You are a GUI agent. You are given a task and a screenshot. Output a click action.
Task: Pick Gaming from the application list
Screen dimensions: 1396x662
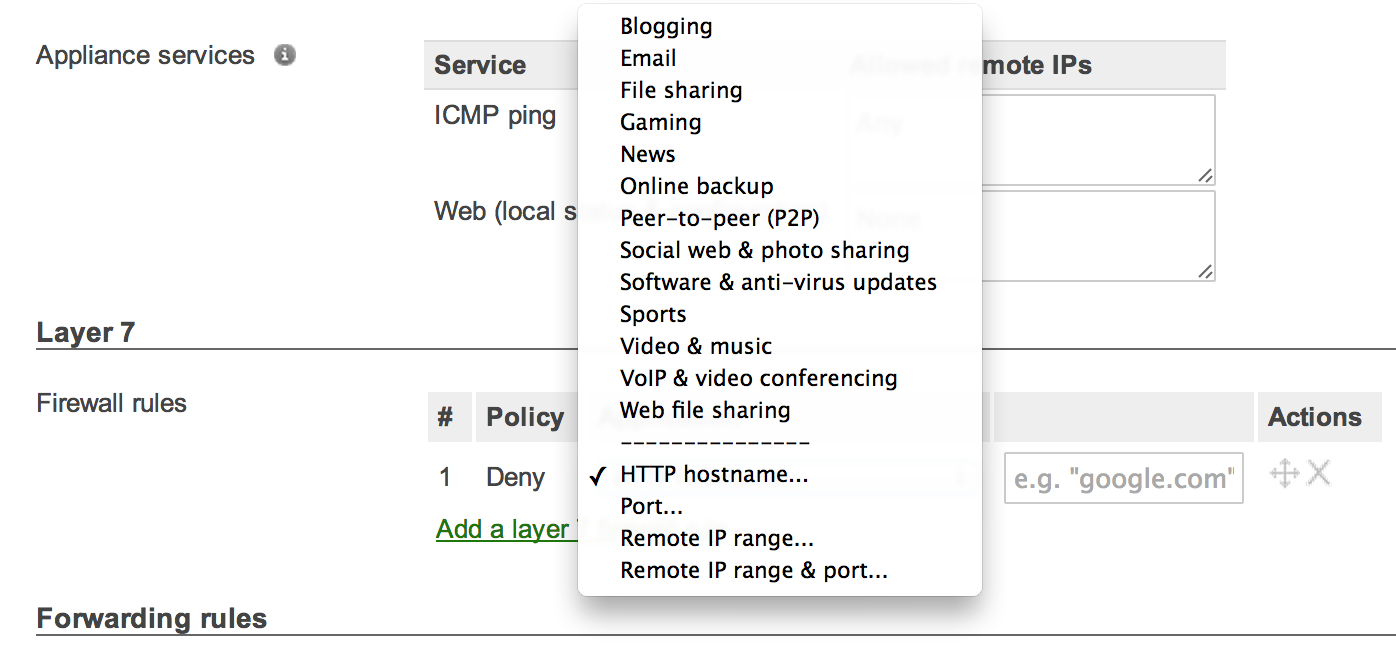[x=661, y=122]
